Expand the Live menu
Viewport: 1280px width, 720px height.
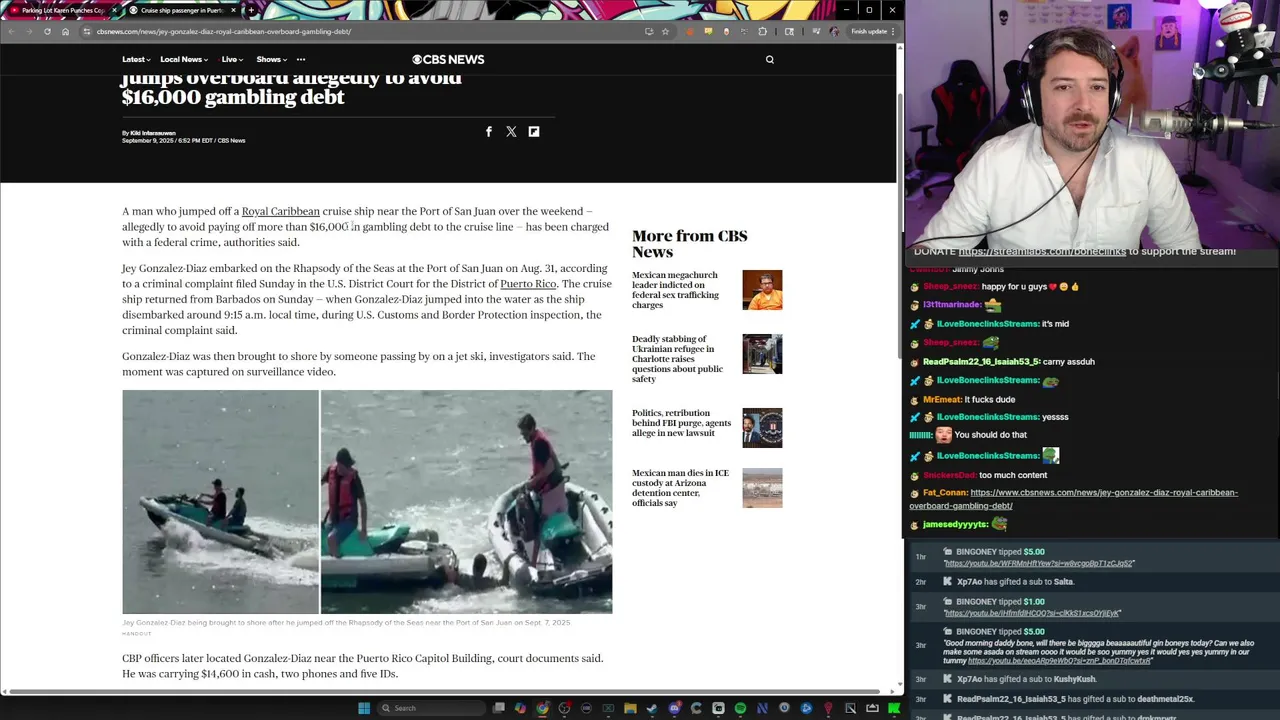(232, 59)
